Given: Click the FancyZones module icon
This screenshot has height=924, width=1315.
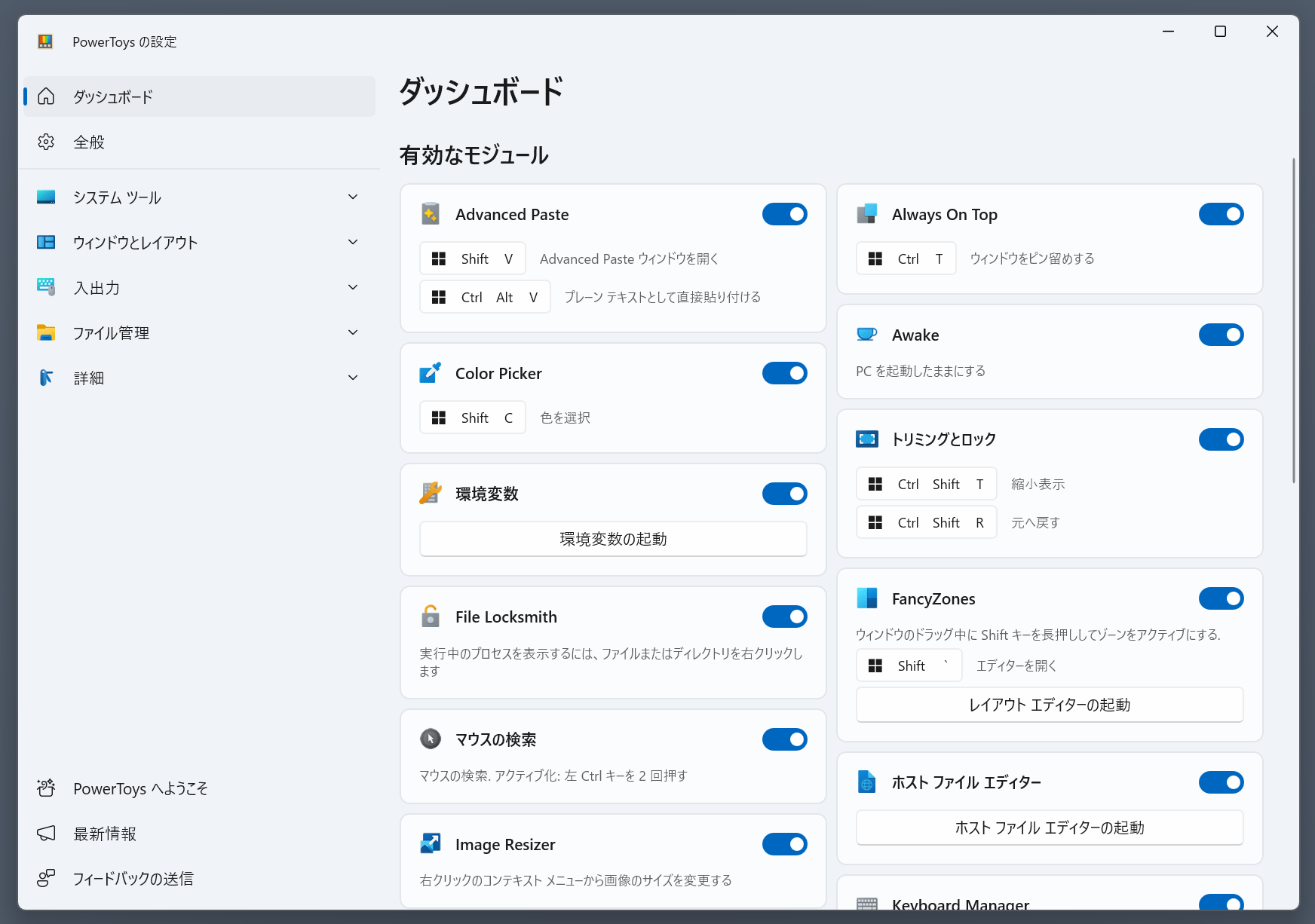Looking at the screenshot, I should [x=868, y=598].
